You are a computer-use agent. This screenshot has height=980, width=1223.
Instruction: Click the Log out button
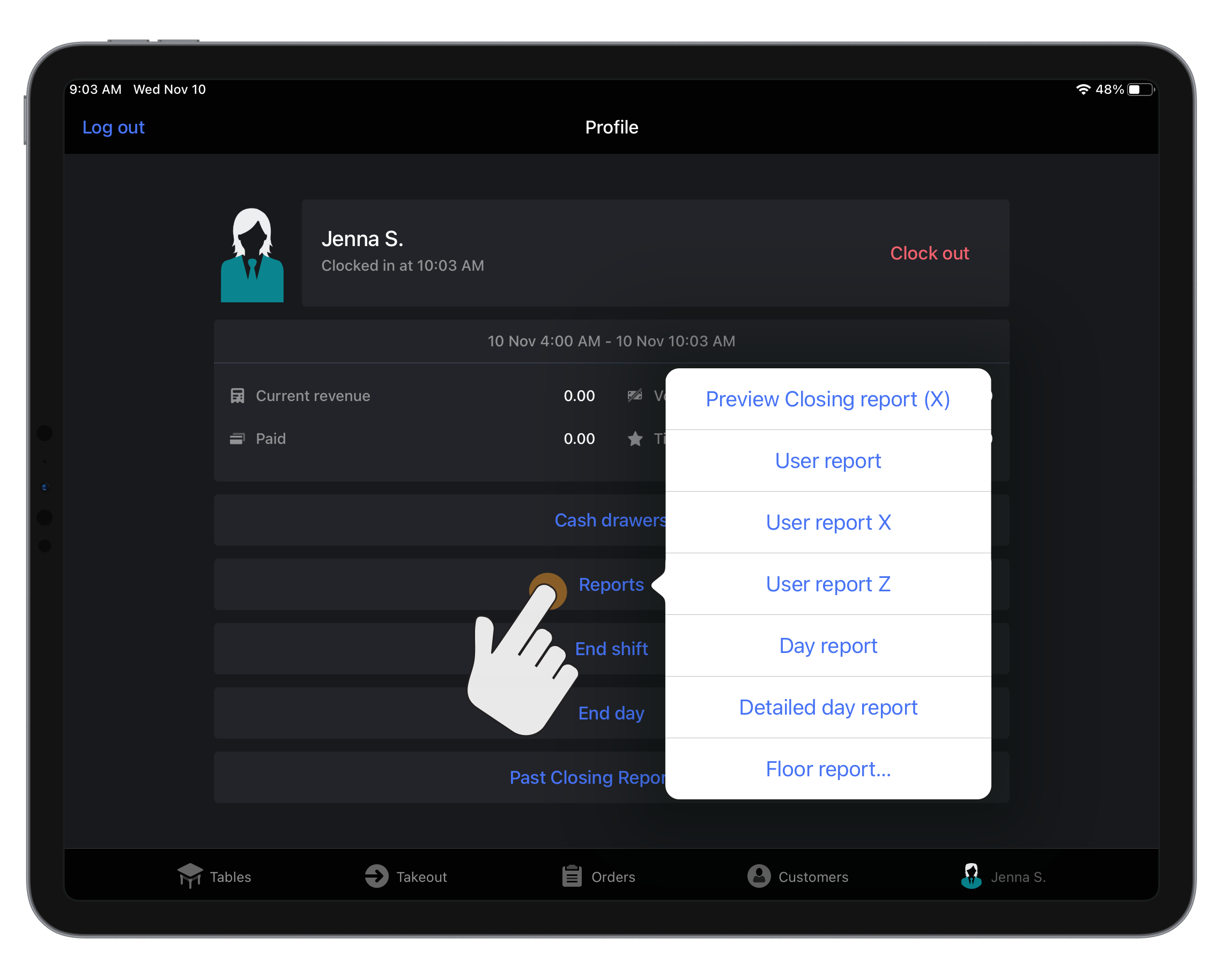[x=113, y=127]
